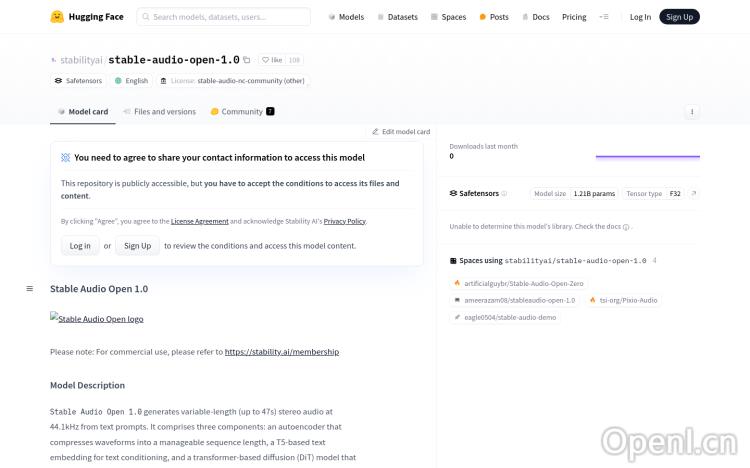
Task: Switch to the Model card tab
Action: tap(83, 111)
